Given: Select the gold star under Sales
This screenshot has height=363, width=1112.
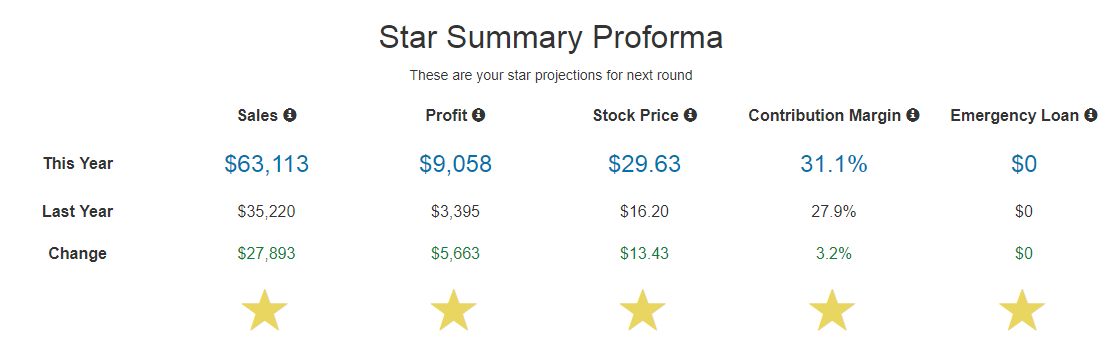Looking at the screenshot, I should (x=265, y=310).
